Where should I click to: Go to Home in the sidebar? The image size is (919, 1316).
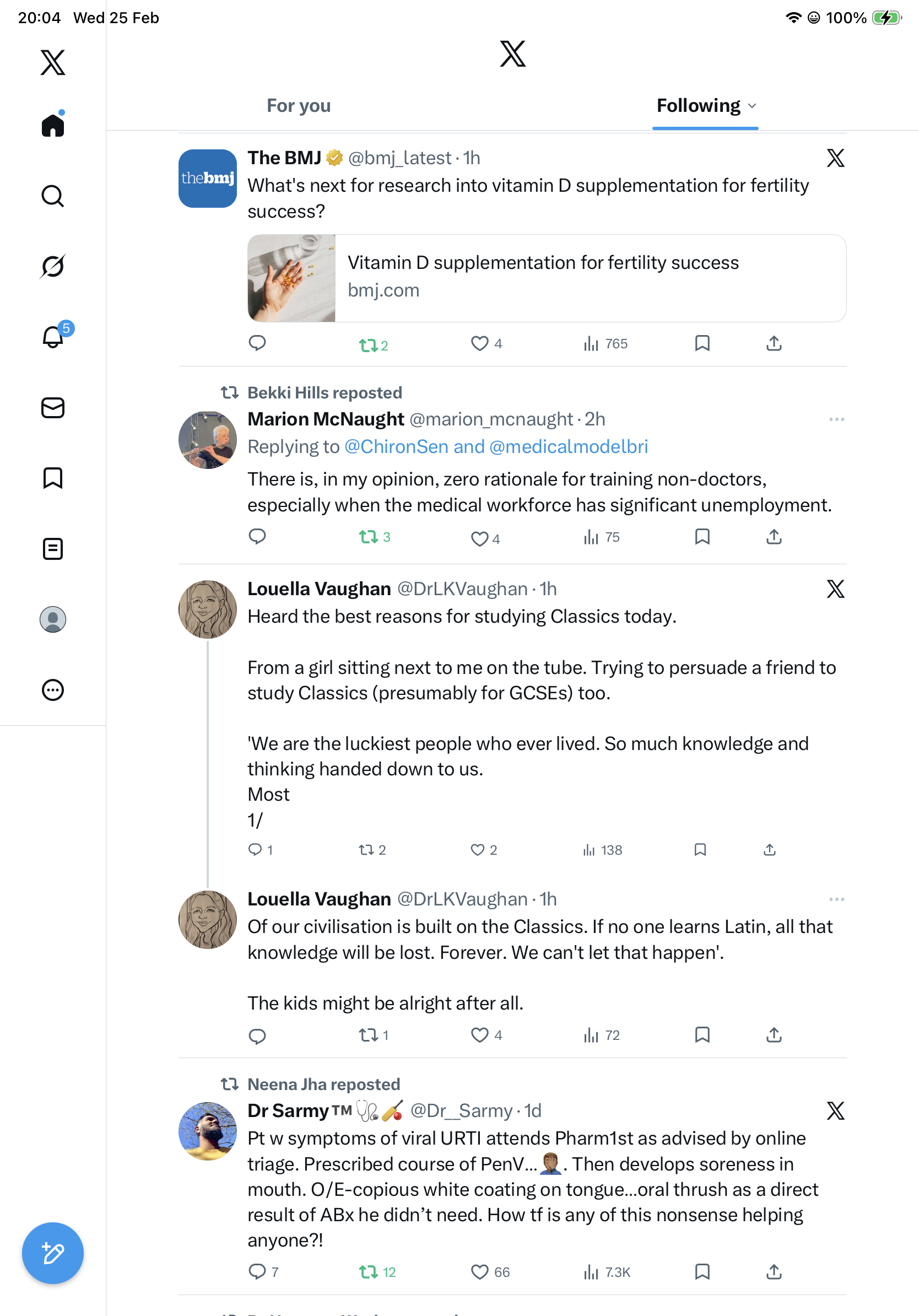53,125
